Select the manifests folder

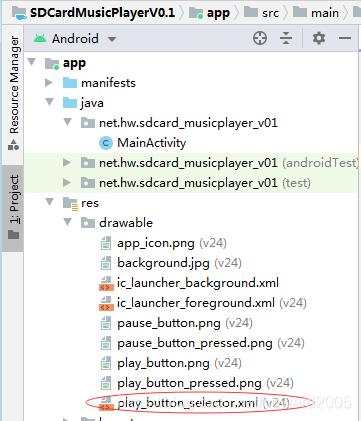click(108, 83)
